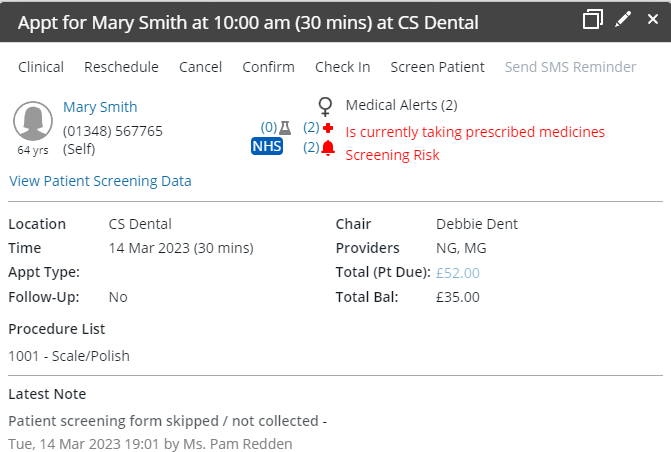Open the Mary Smith patient link
The height and width of the screenshot is (452, 671).
coord(100,107)
